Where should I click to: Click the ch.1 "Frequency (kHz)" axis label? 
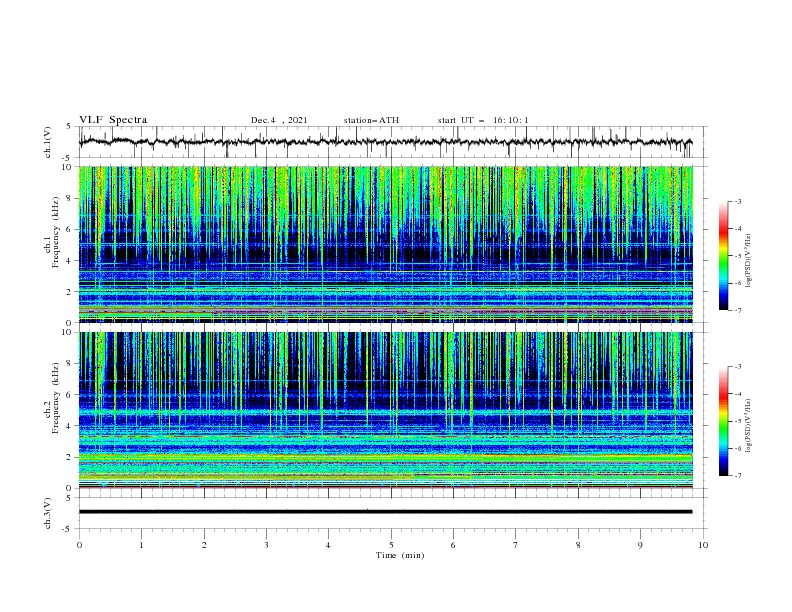point(55,230)
